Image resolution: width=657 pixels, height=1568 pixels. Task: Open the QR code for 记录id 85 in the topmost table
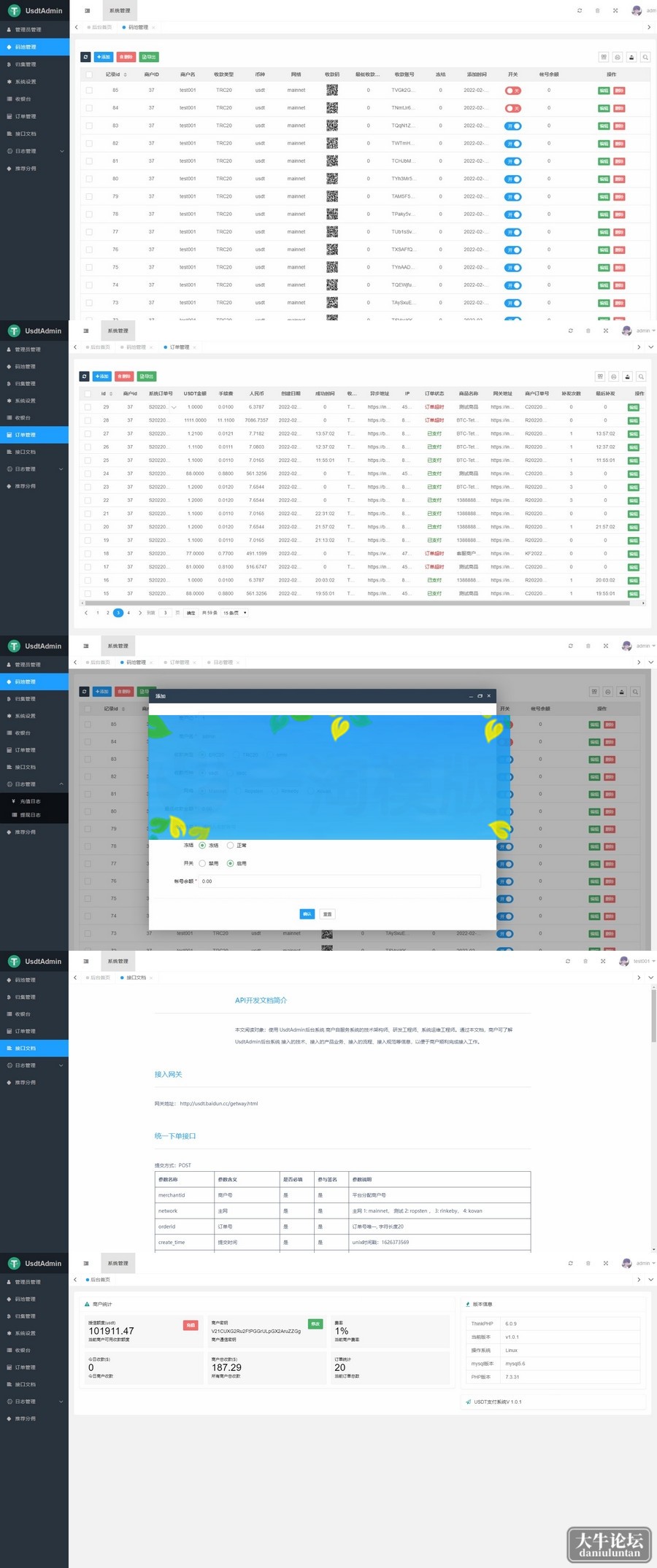(x=332, y=90)
